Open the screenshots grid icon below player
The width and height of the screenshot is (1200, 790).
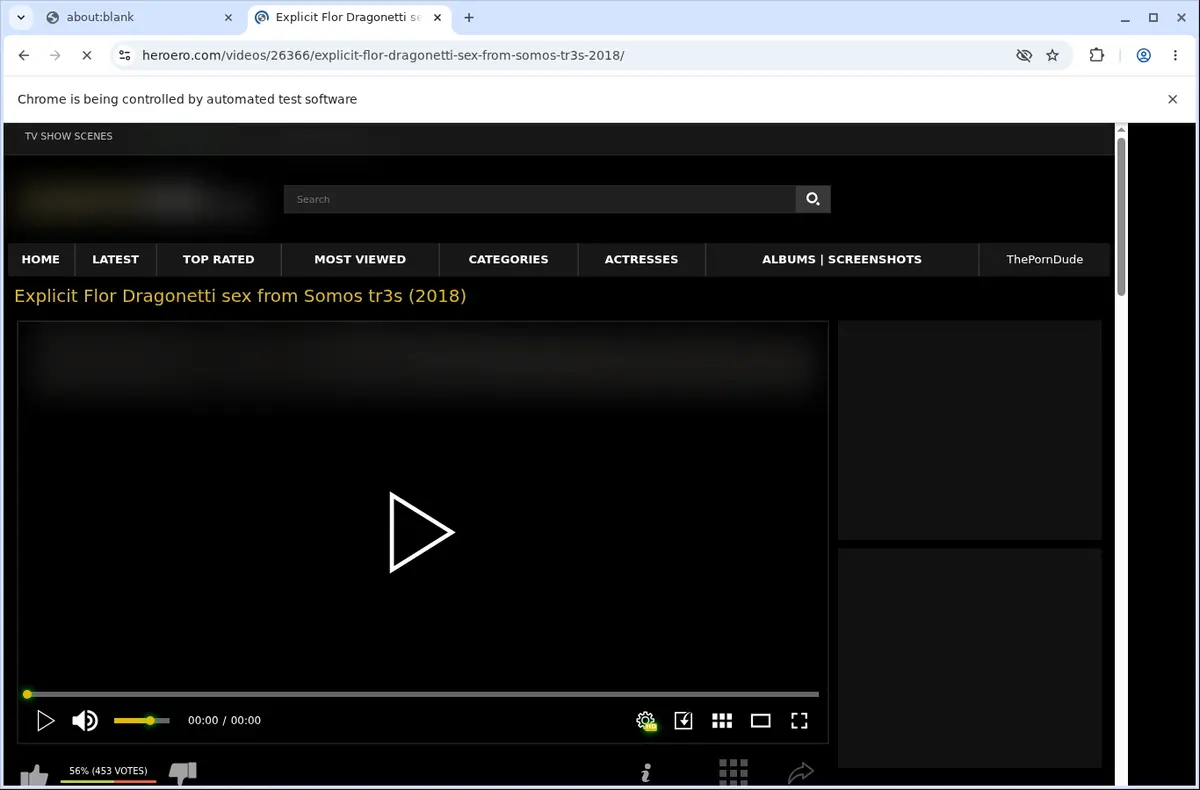(x=733, y=773)
